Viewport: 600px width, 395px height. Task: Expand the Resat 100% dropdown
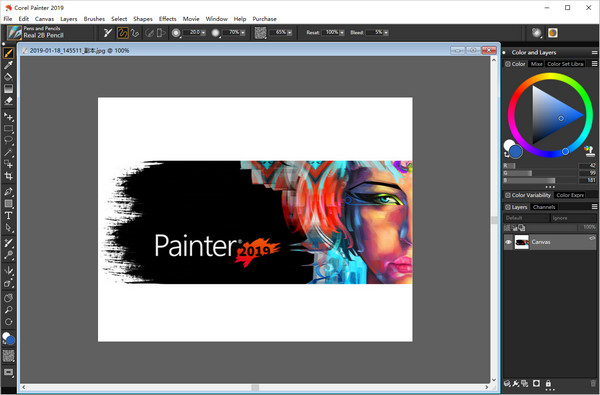pos(342,33)
